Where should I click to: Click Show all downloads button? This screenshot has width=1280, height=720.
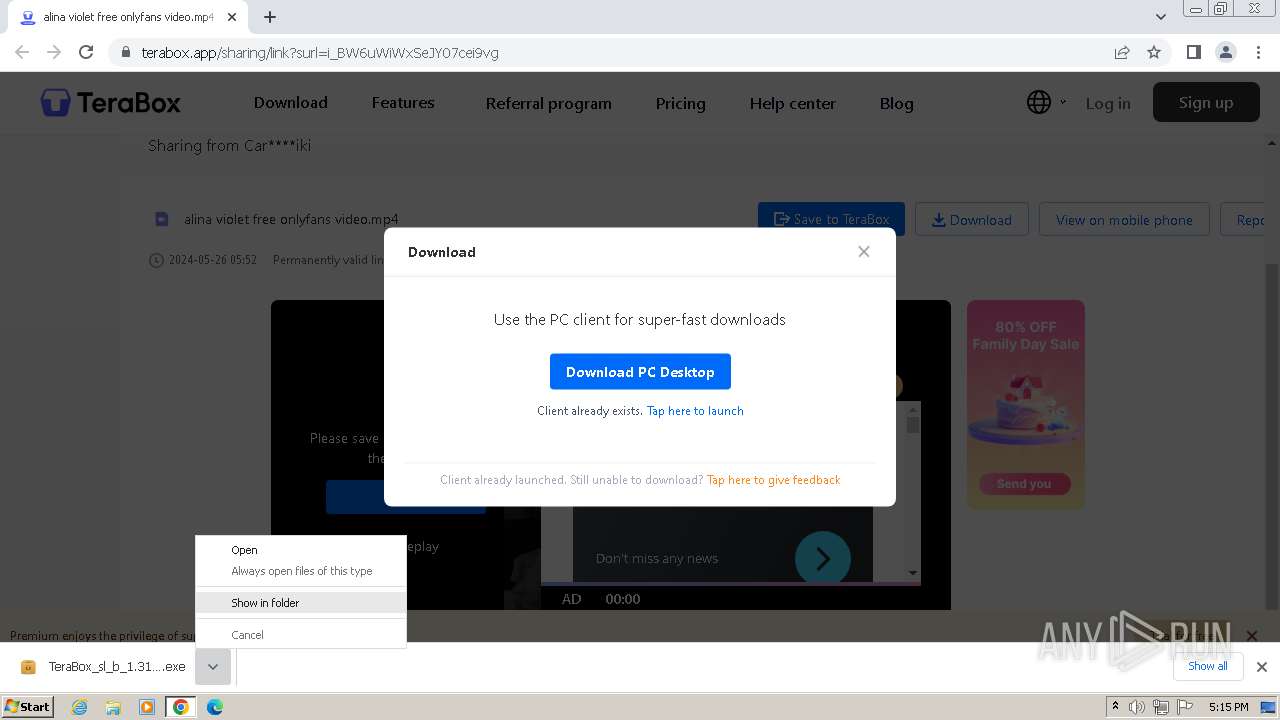coord(1208,666)
